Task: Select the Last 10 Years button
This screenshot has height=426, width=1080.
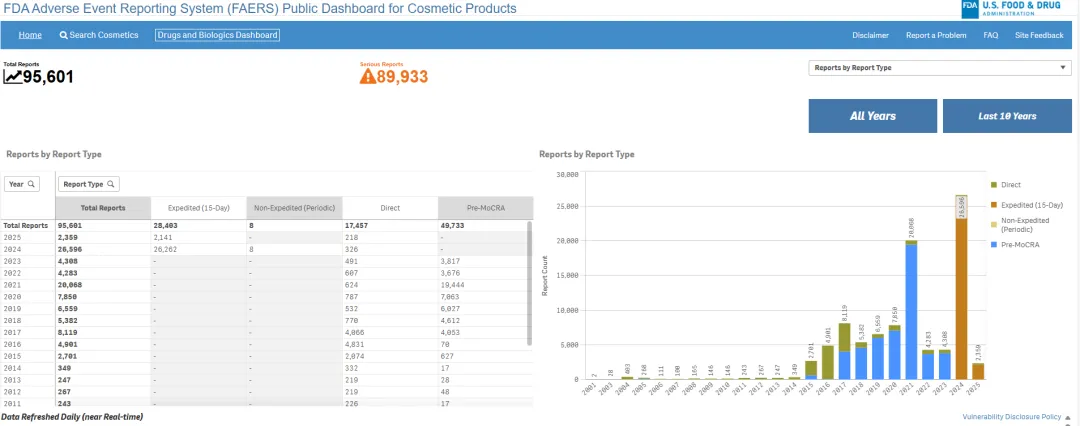Action: (1007, 116)
